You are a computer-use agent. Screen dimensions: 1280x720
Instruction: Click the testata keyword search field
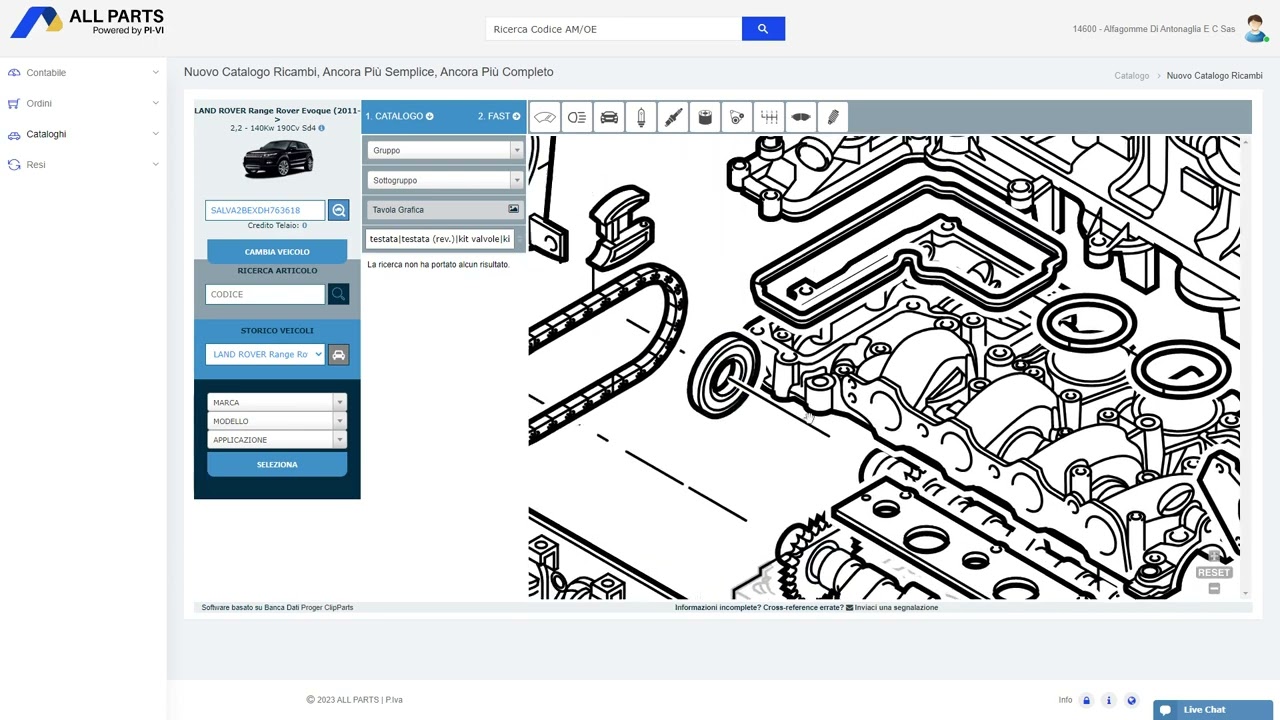click(441, 239)
